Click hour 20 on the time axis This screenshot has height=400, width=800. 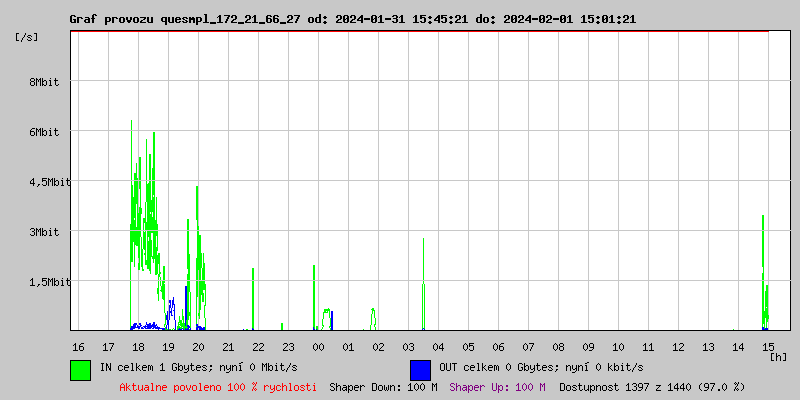tap(198, 347)
